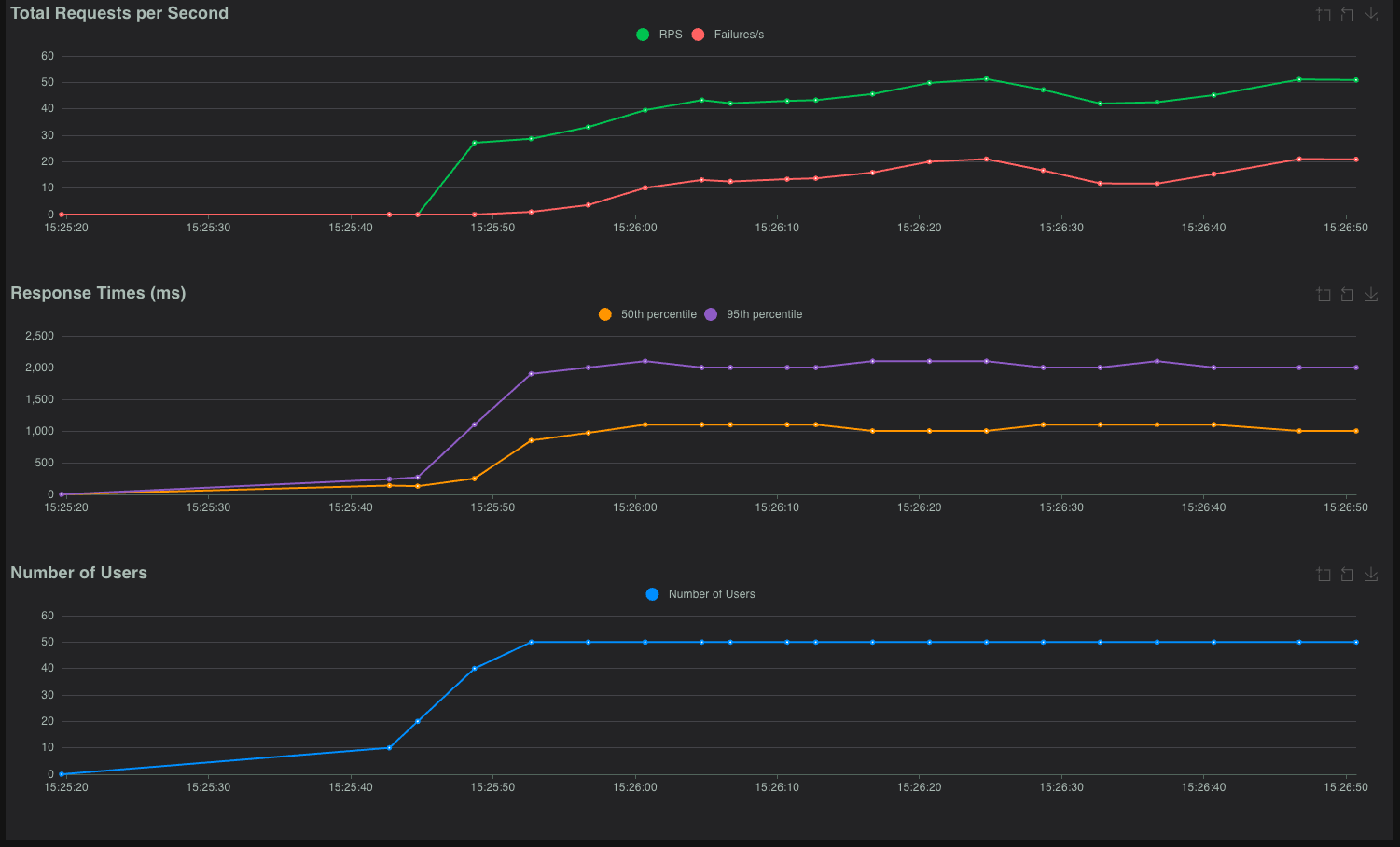The width and height of the screenshot is (1400, 847).
Task: Reset zoom on Number of Users chart
Action: click(1347, 575)
